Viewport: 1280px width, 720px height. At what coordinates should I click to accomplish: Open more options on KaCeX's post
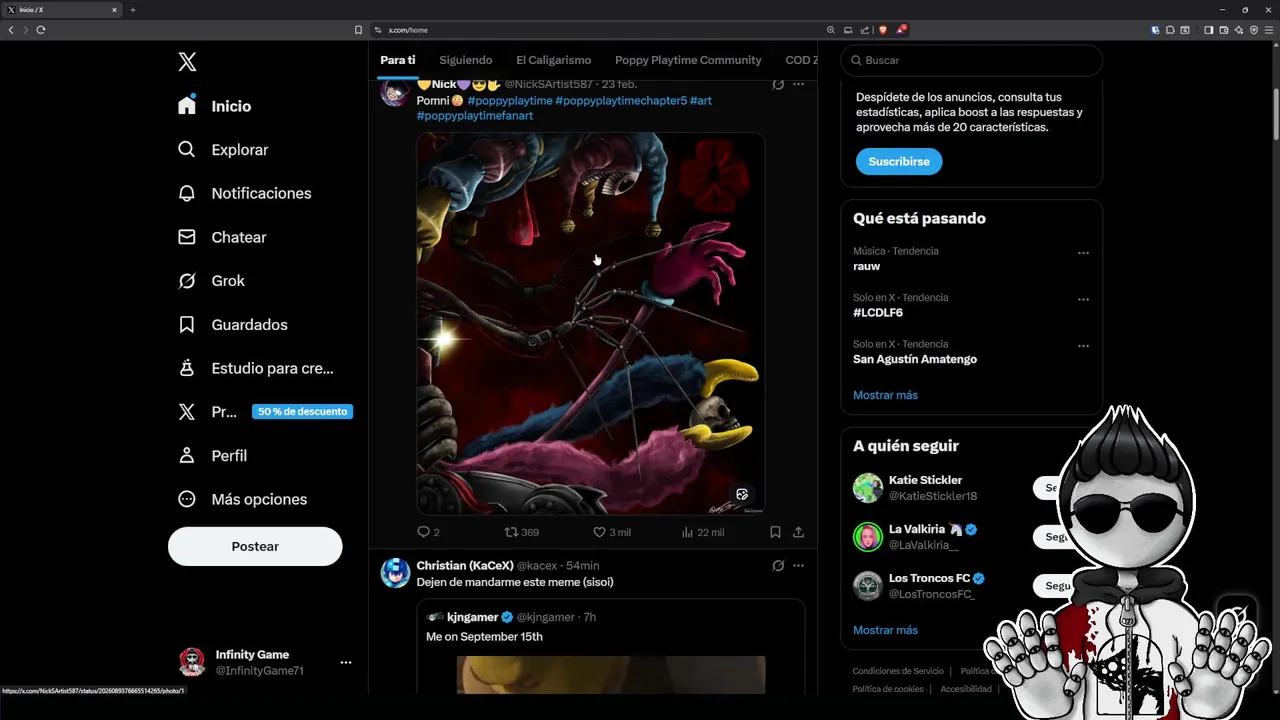[x=798, y=566]
